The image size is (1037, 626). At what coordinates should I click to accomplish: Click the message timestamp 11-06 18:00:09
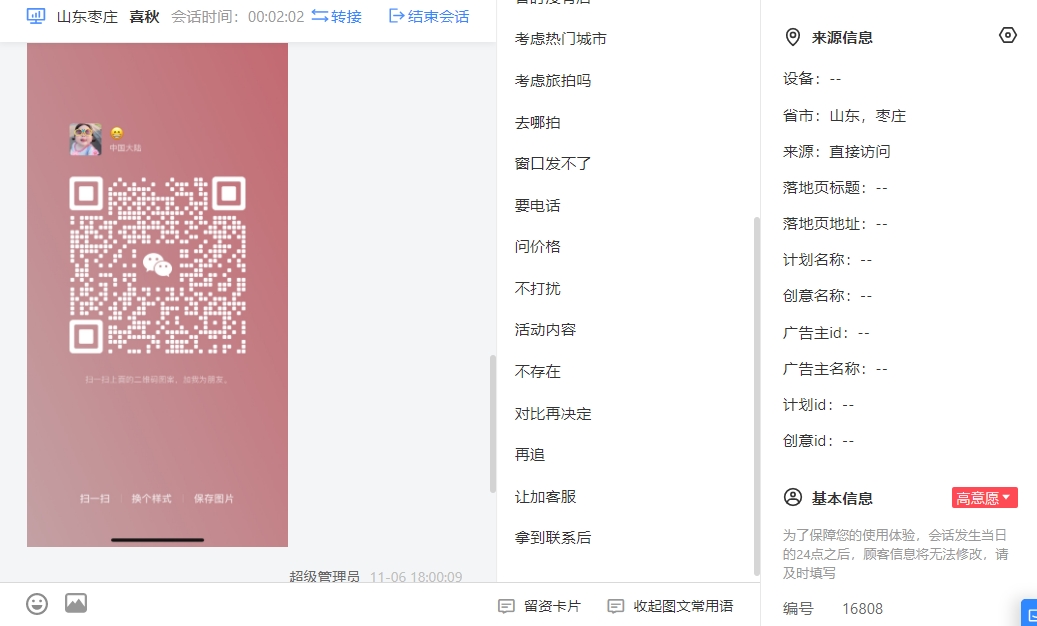[x=416, y=577]
